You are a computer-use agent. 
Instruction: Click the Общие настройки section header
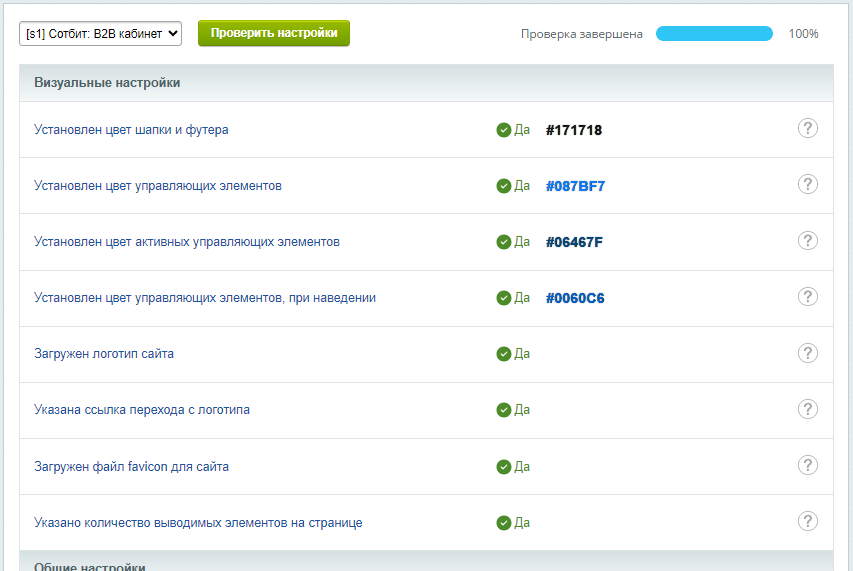coord(426,561)
